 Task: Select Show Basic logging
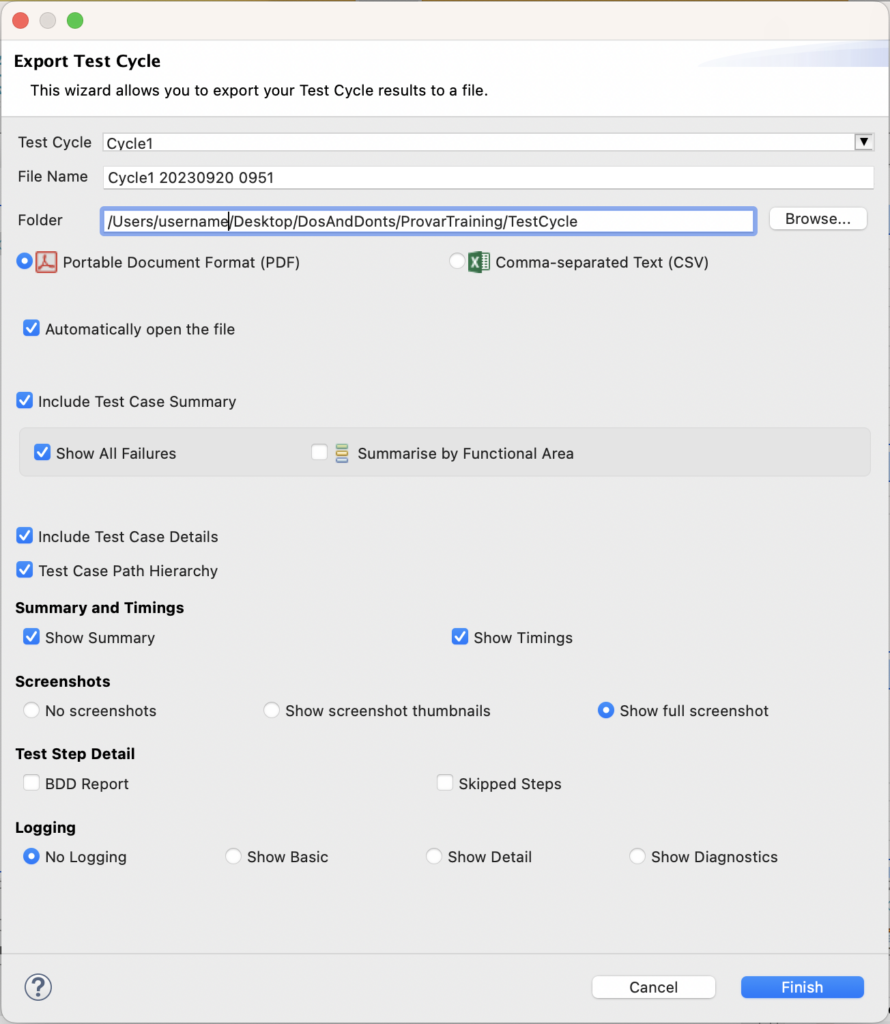pyautogui.click(x=233, y=856)
